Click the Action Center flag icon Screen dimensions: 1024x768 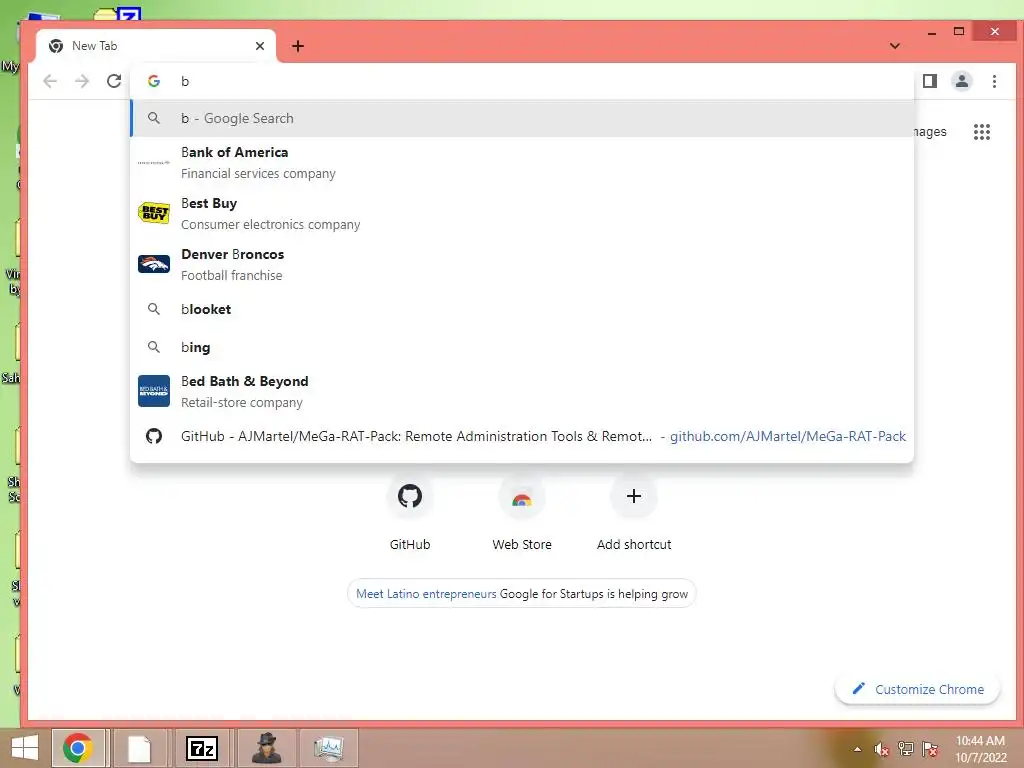930,749
